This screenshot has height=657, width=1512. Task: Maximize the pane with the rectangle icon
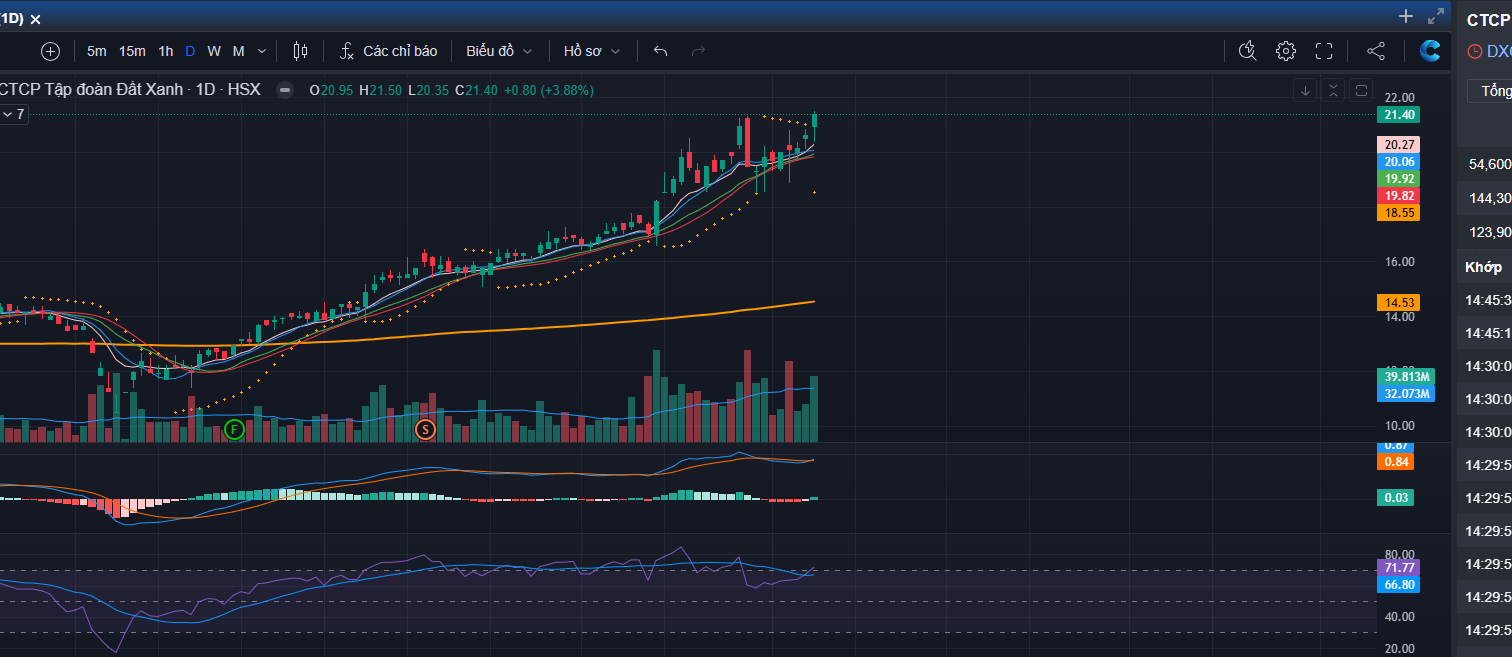(1361, 90)
